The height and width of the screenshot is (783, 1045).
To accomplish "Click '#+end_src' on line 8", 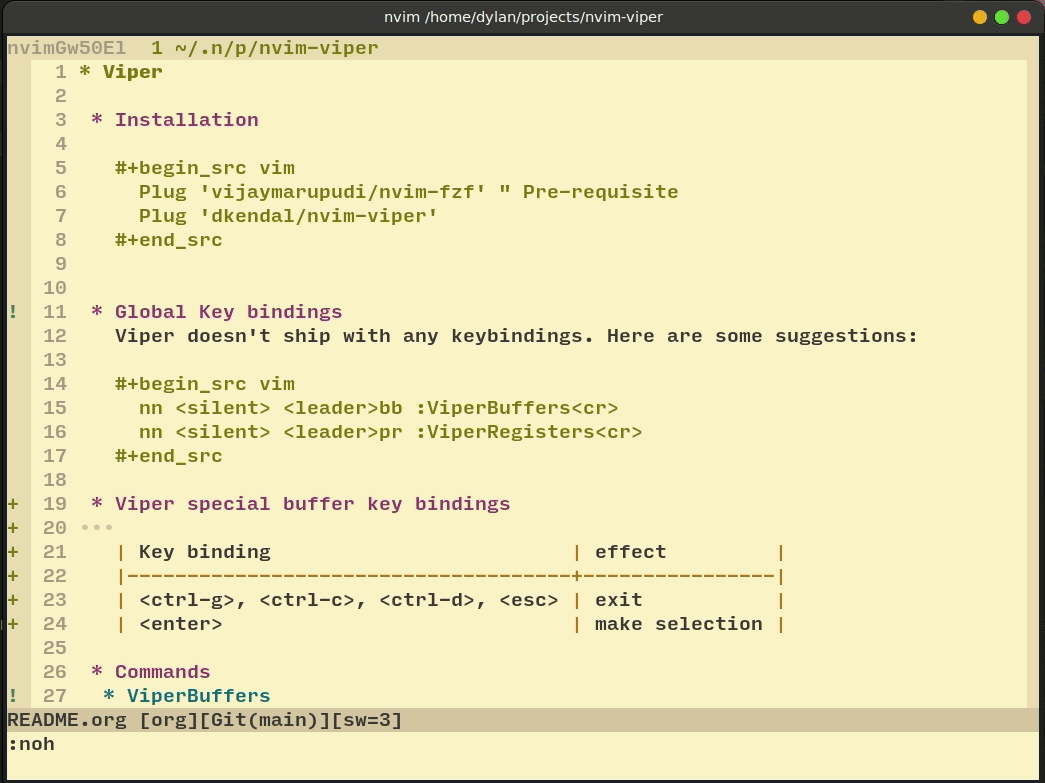I will [x=169, y=240].
